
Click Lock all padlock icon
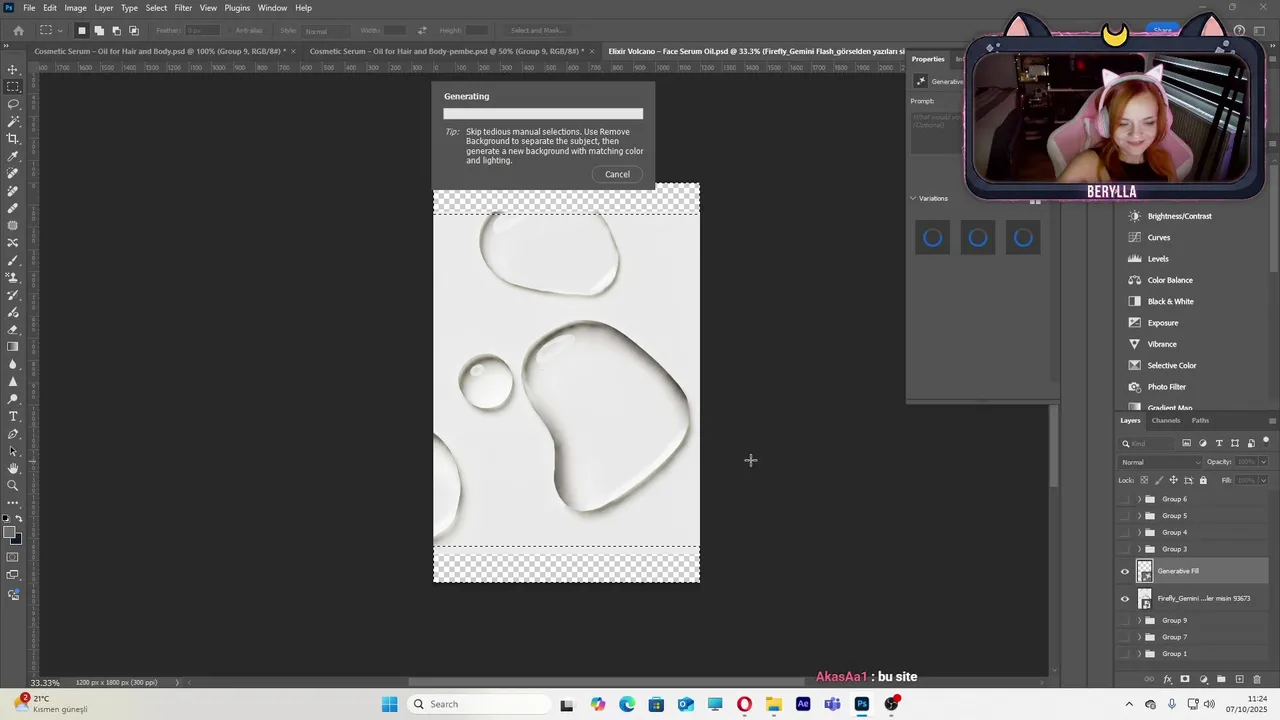(1203, 480)
